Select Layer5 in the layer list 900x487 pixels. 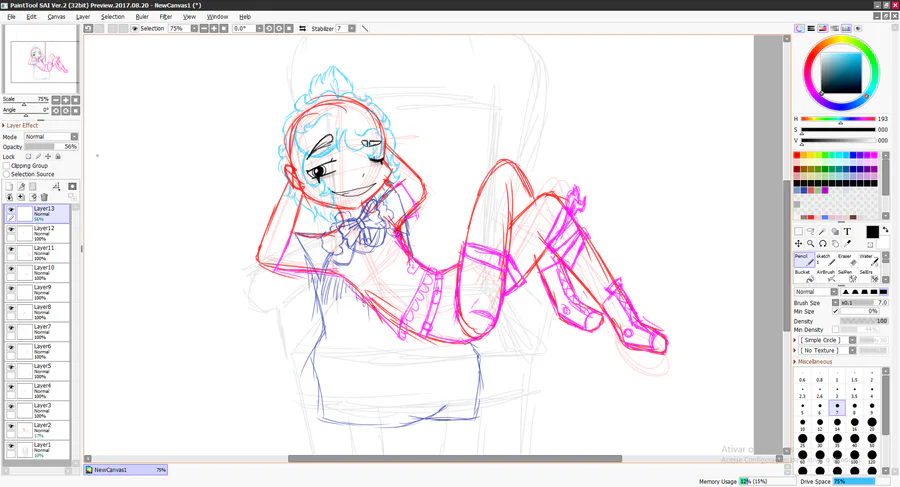[38, 370]
